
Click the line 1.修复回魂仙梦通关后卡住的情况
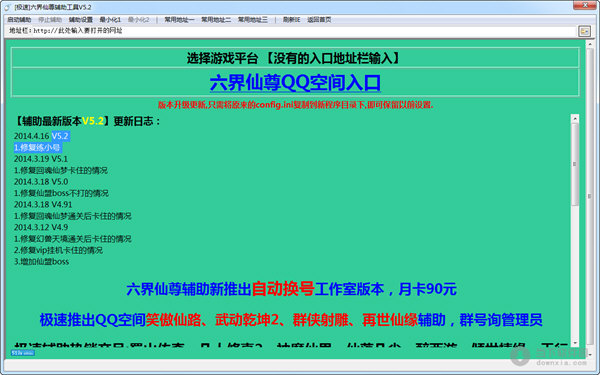(73, 216)
